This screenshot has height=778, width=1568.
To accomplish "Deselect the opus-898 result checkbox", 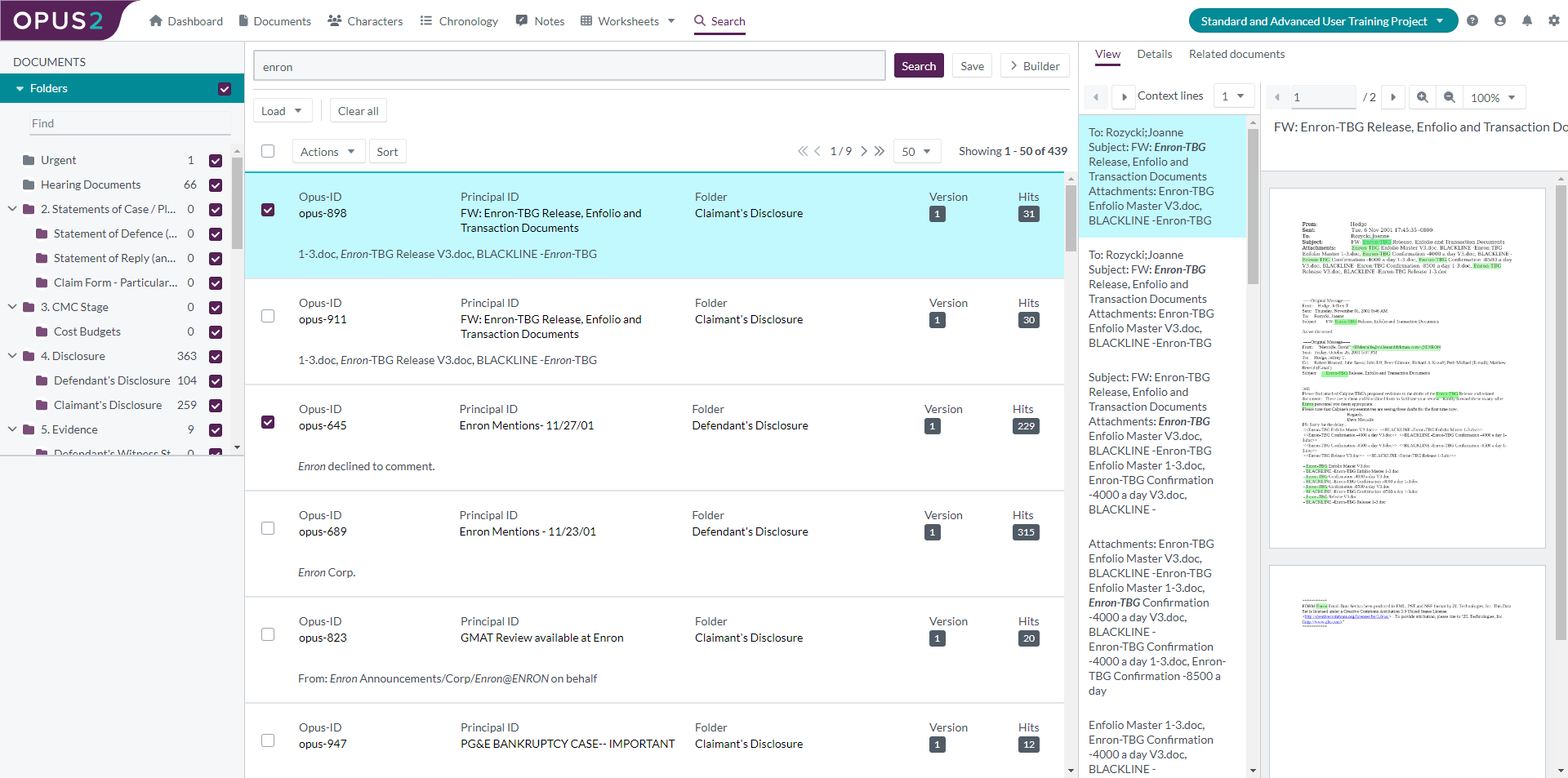I will pos(268,210).
